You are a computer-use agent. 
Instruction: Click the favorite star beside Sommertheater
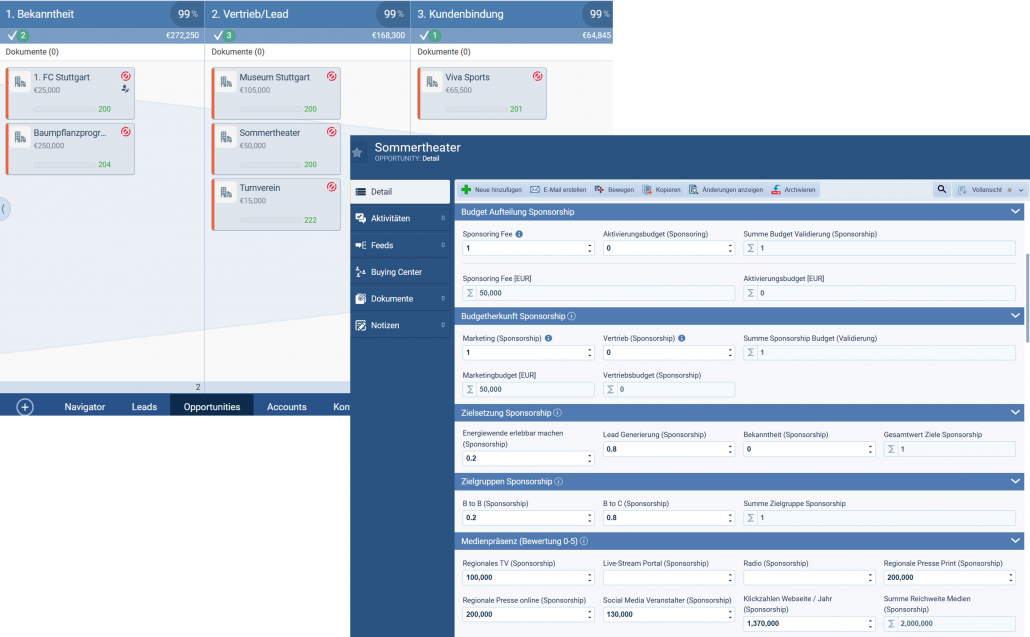tap(357, 153)
